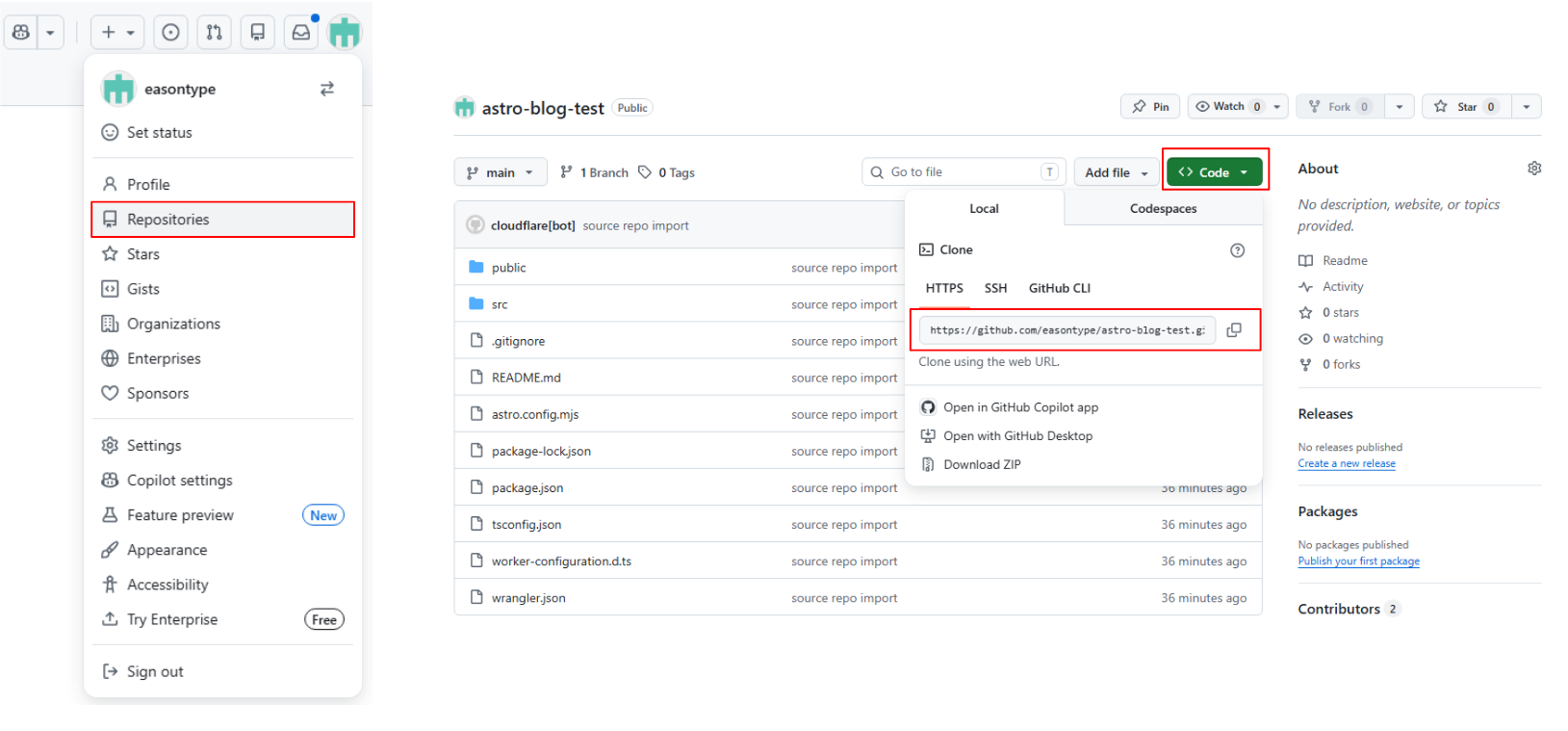Sign out from user menu

[222, 671]
